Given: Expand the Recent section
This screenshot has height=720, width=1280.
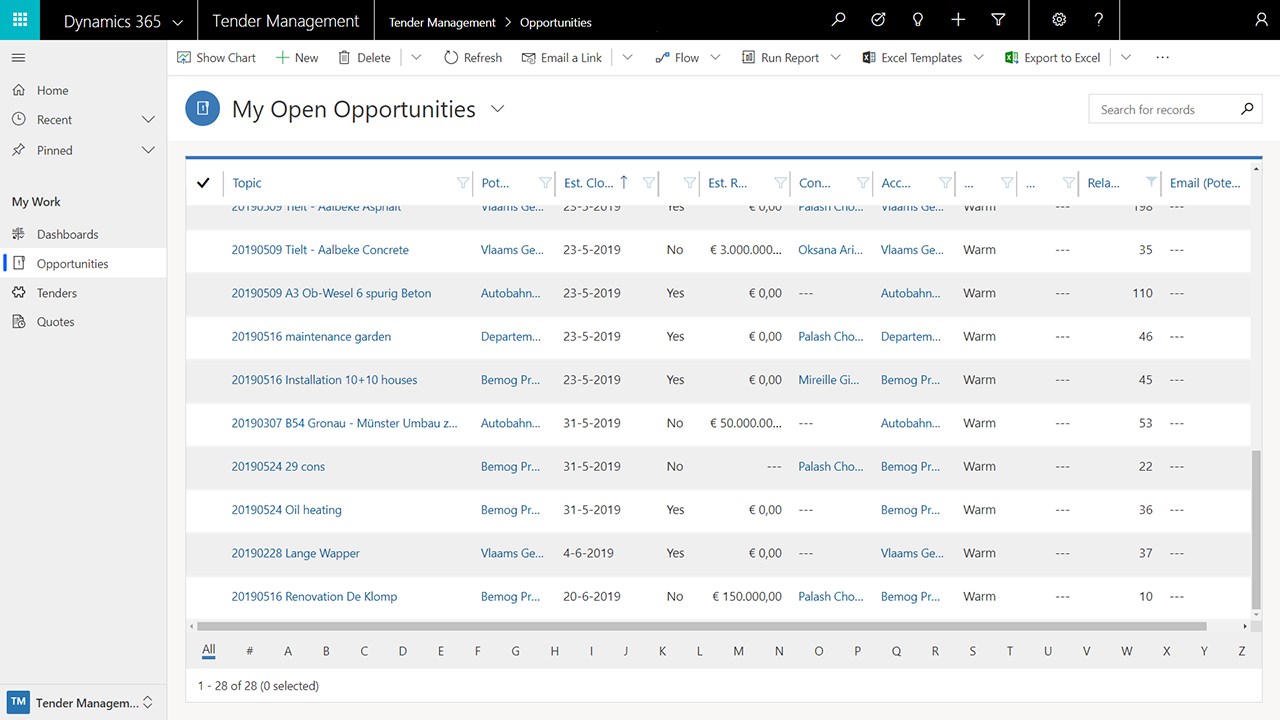Looking at the screenshot, I should 149,120.
